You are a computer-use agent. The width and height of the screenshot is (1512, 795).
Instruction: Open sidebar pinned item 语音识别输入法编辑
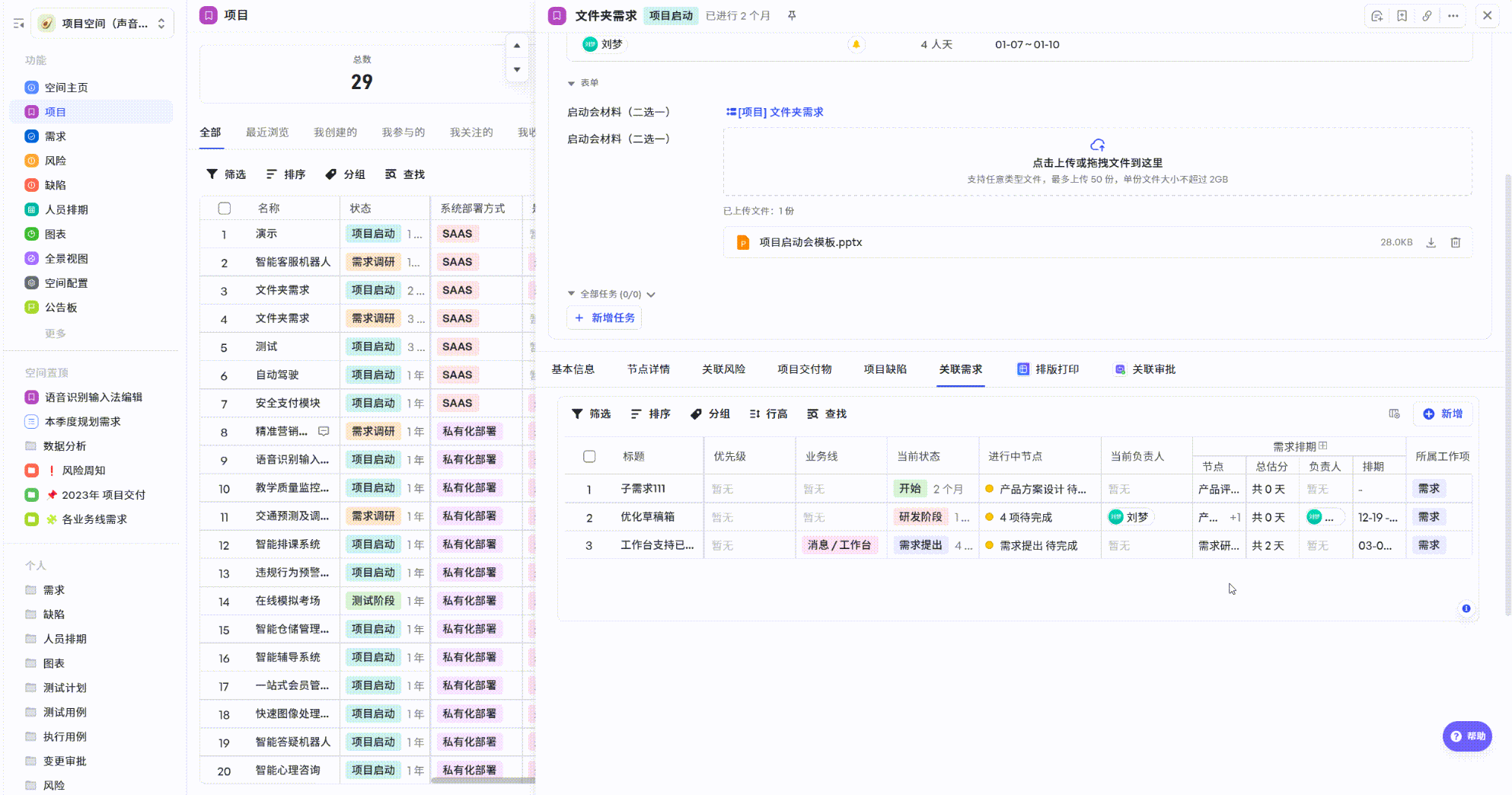click(94, 397)
